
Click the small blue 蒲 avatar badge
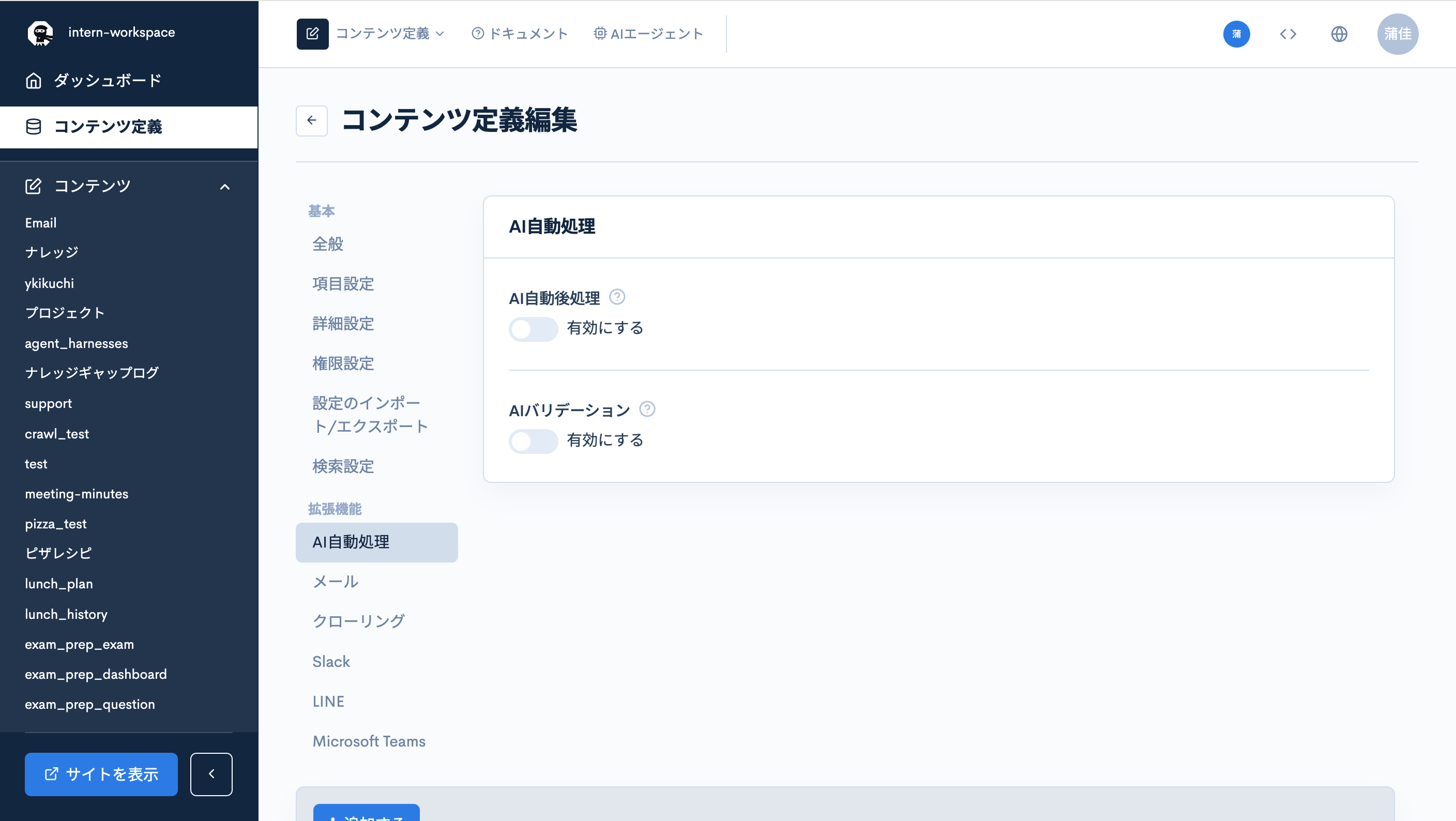click(1237, 34)
